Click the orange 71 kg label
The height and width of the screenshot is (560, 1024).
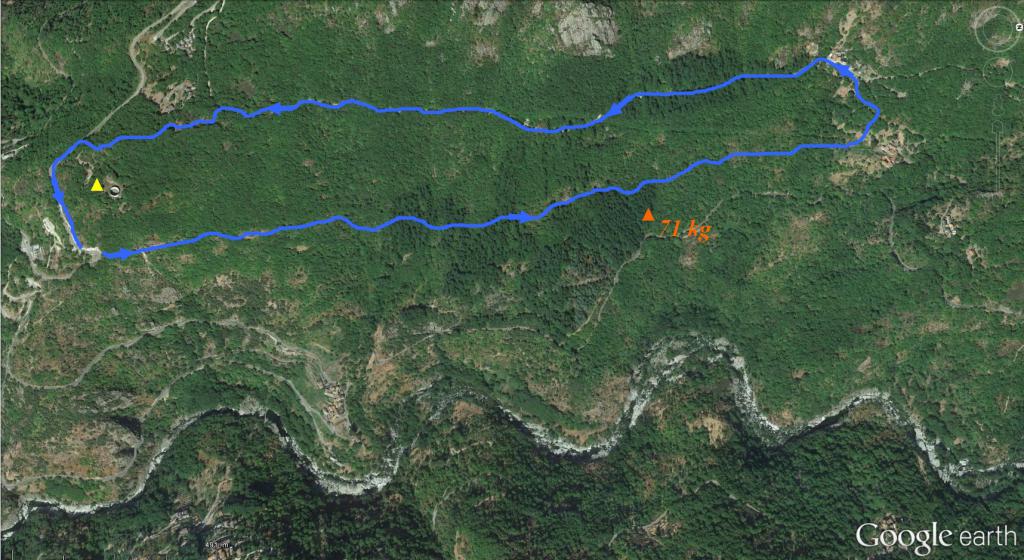[684, 230]
